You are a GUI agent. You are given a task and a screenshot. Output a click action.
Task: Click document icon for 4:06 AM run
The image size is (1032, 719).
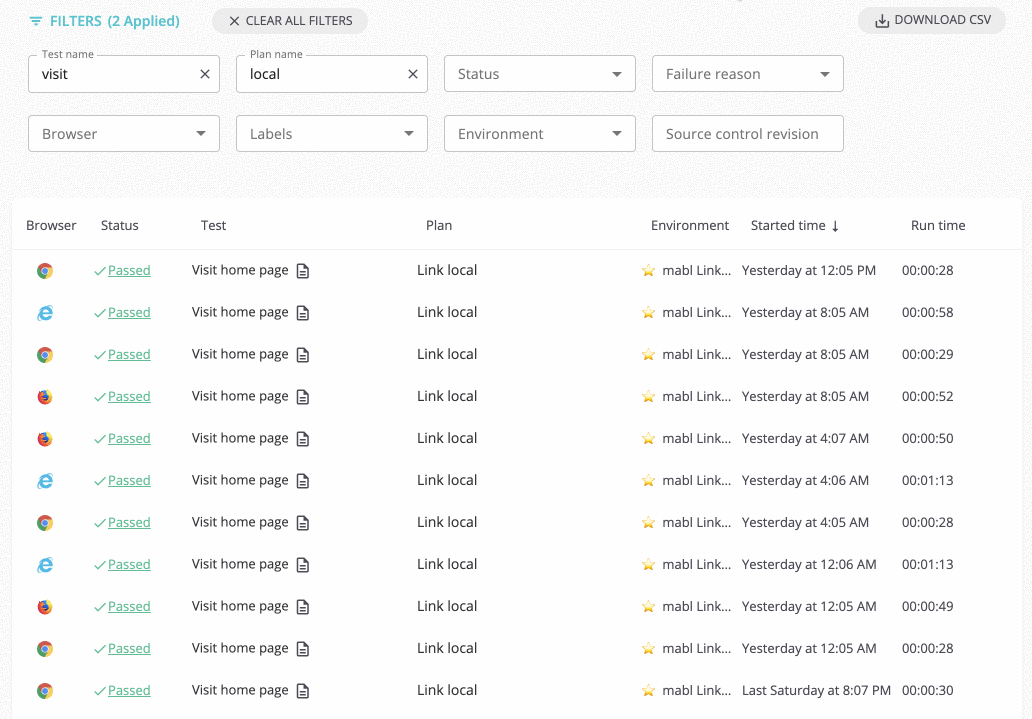pos(303,481)
